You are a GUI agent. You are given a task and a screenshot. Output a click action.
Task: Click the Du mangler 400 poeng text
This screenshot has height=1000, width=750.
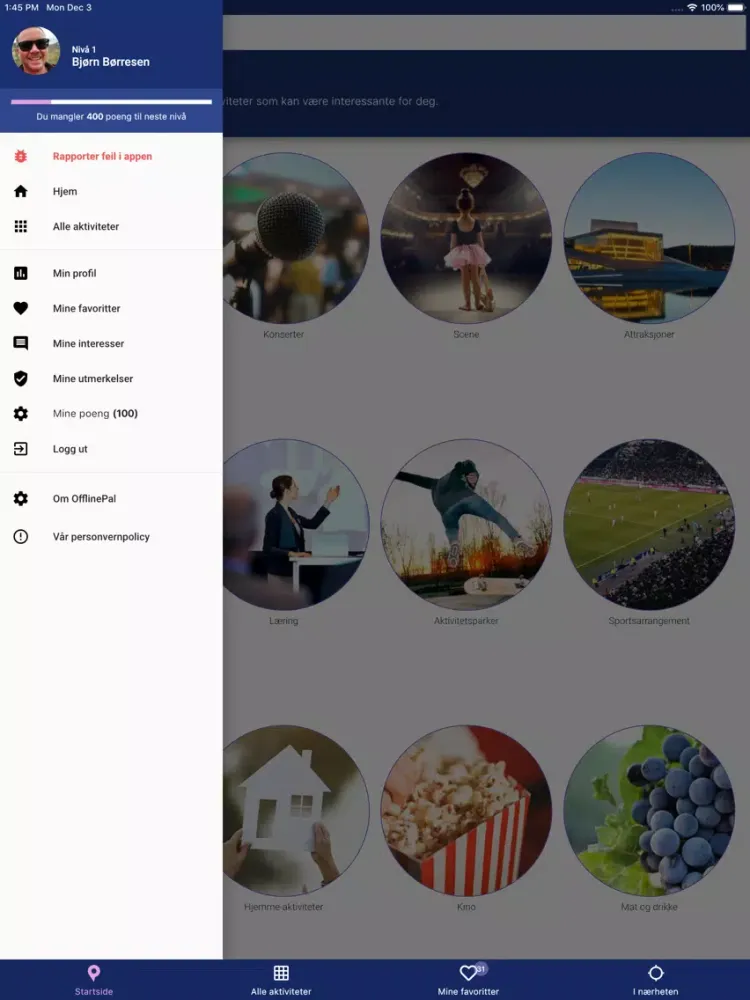(111, 117)
